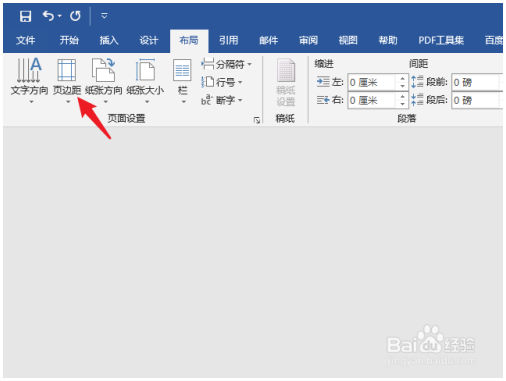The height and width of the screenshot is (381, 506).
Task: Click the 段前 spacing before input field
Action: tap(477, 82)
